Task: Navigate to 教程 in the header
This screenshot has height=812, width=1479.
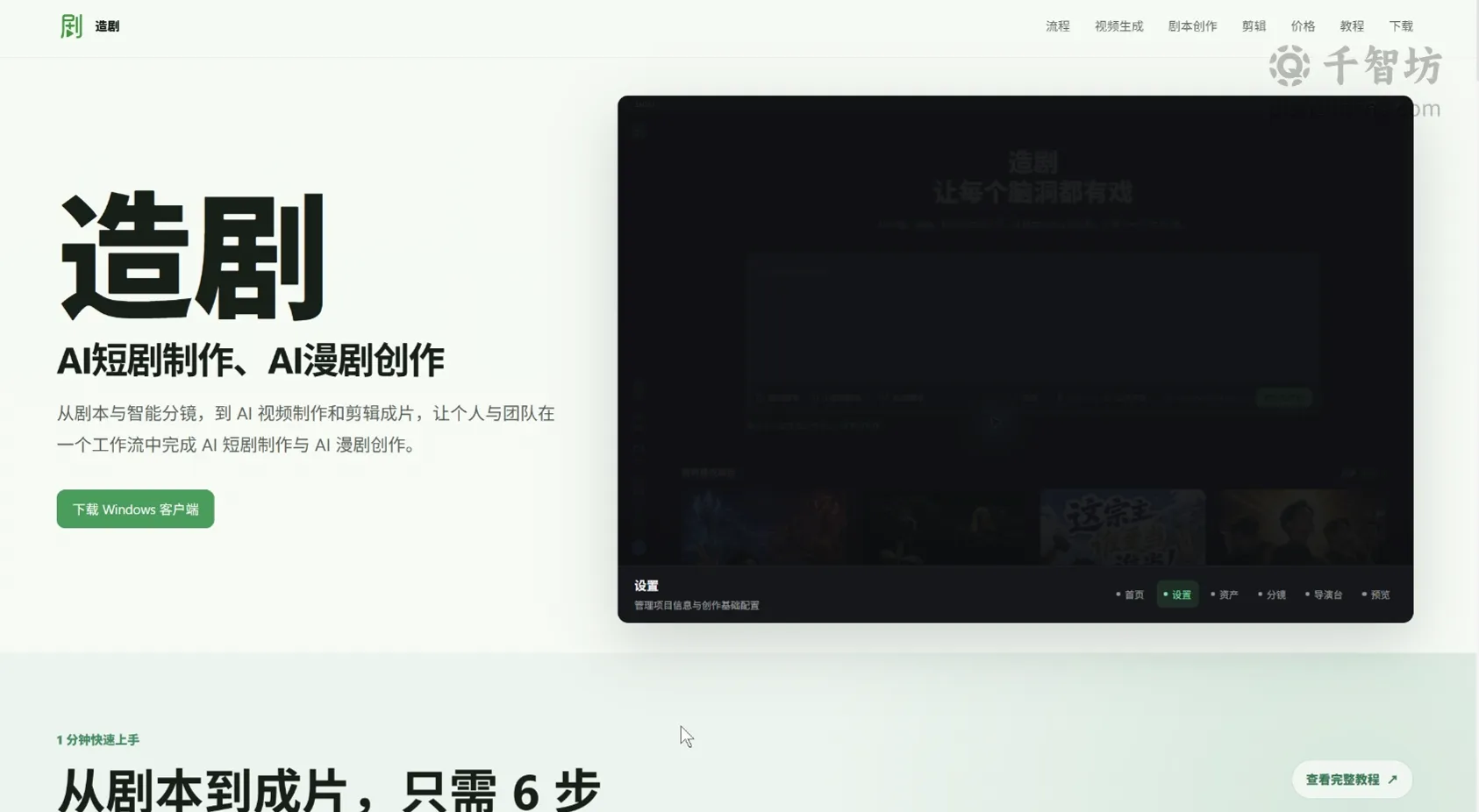Action: point(1352,26)
